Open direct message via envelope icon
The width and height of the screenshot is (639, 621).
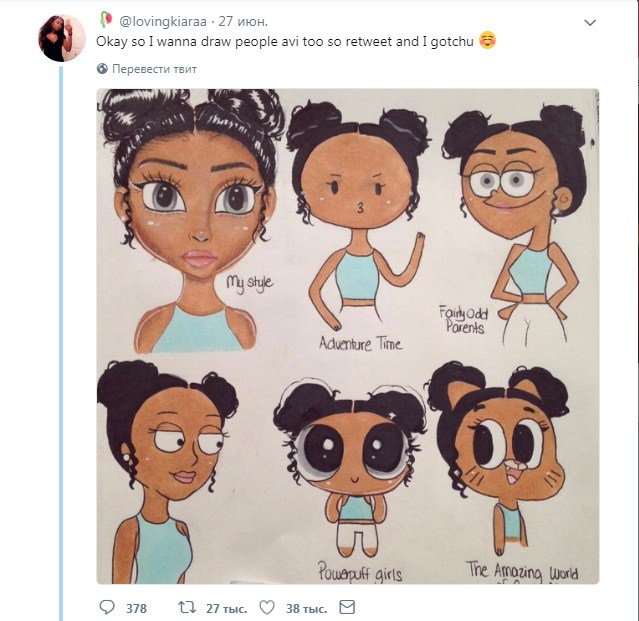tap(347, 607)
